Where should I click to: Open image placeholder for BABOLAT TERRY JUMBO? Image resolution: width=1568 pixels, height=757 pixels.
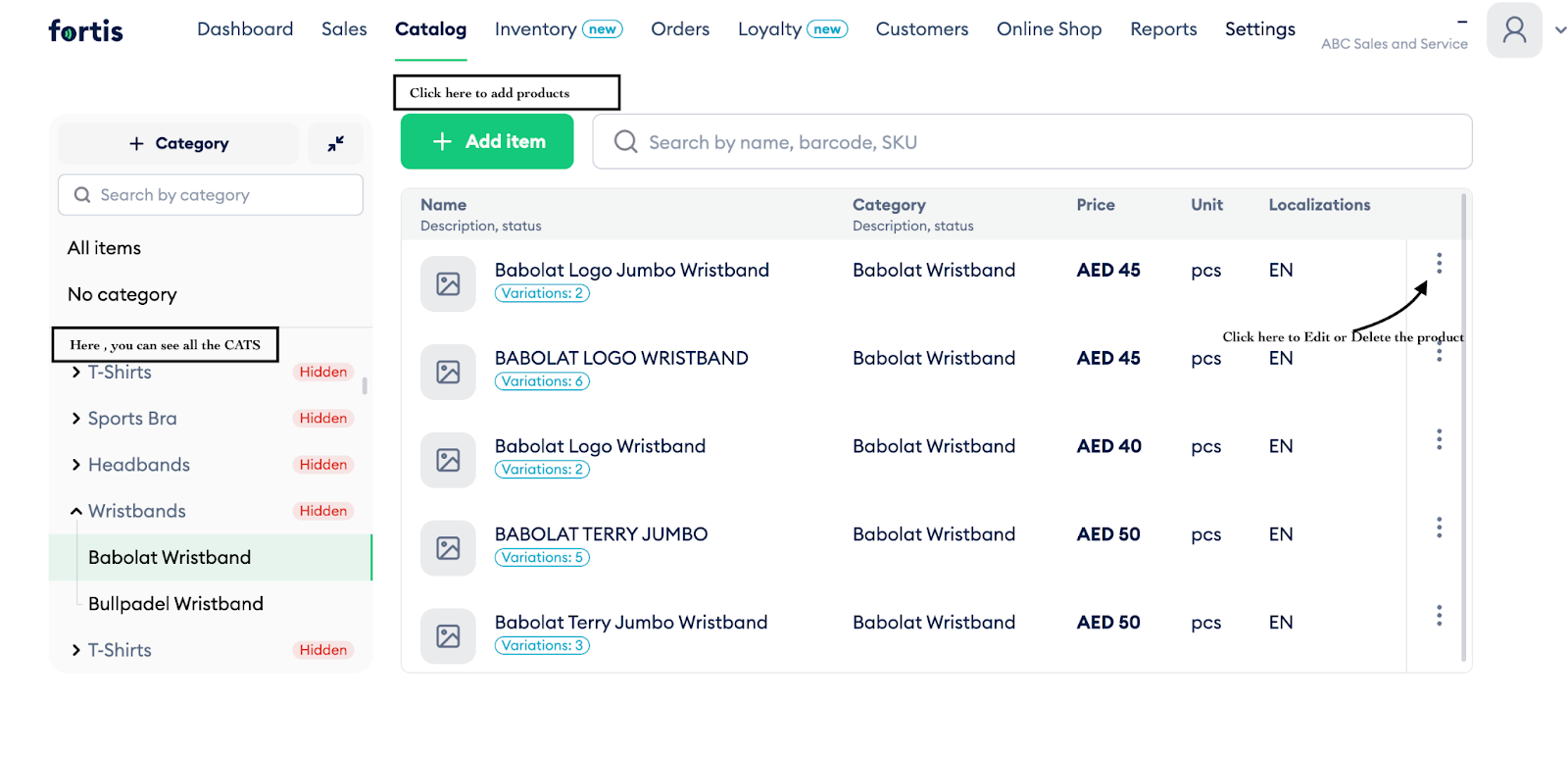[x=448, y=548]
